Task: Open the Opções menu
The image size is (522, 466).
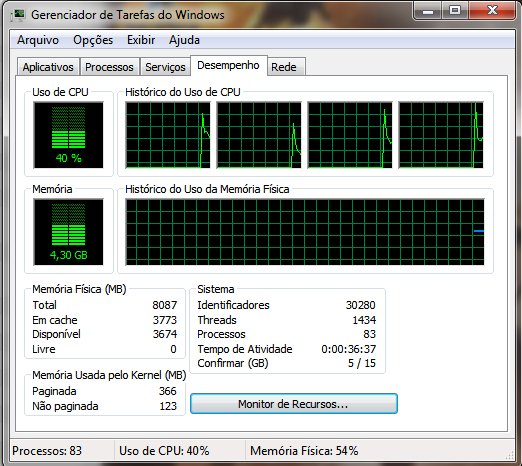Action: point(93,40)
